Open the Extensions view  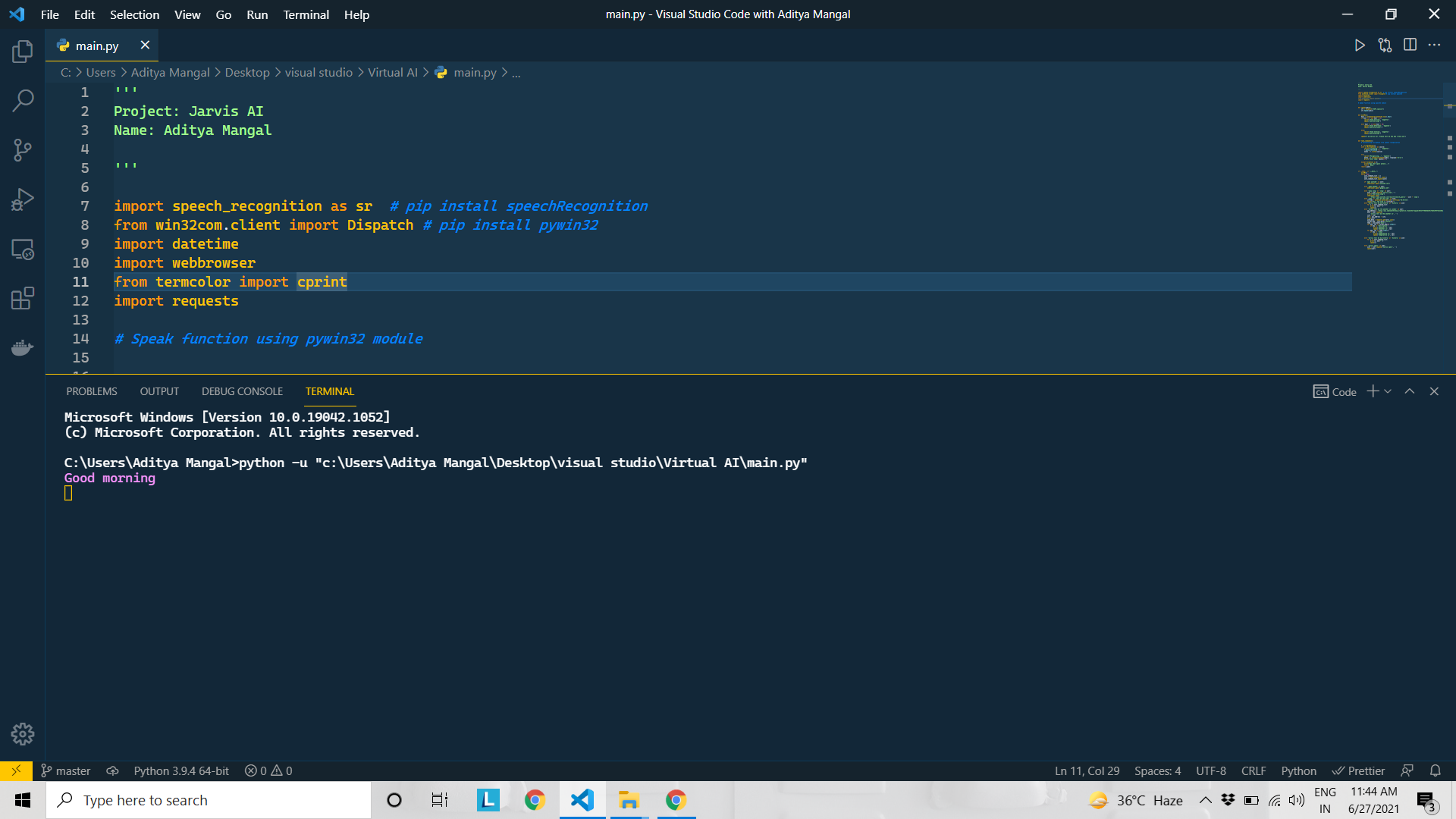[23, 298]
